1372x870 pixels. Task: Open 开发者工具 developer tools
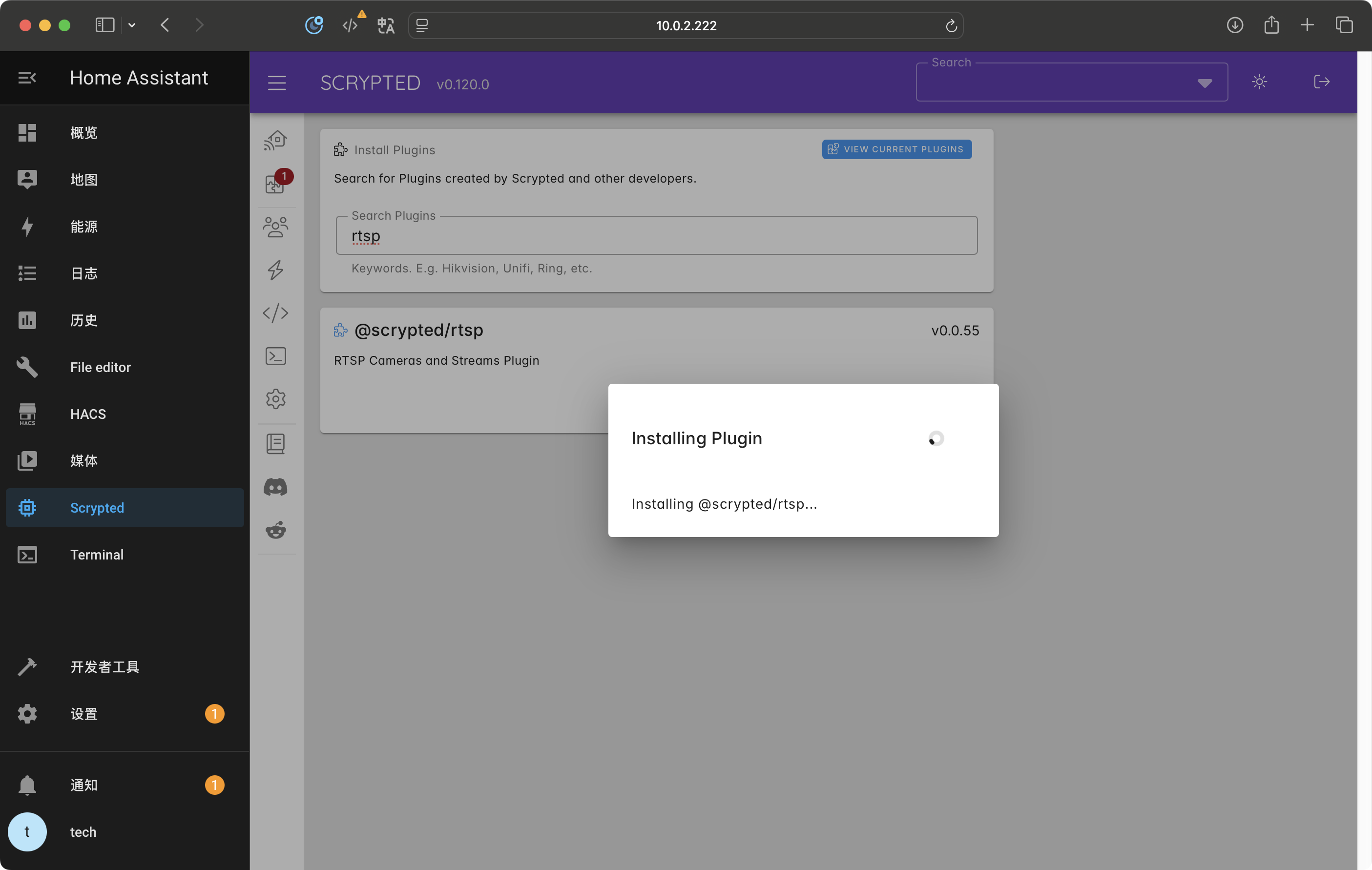click(125, 666)
